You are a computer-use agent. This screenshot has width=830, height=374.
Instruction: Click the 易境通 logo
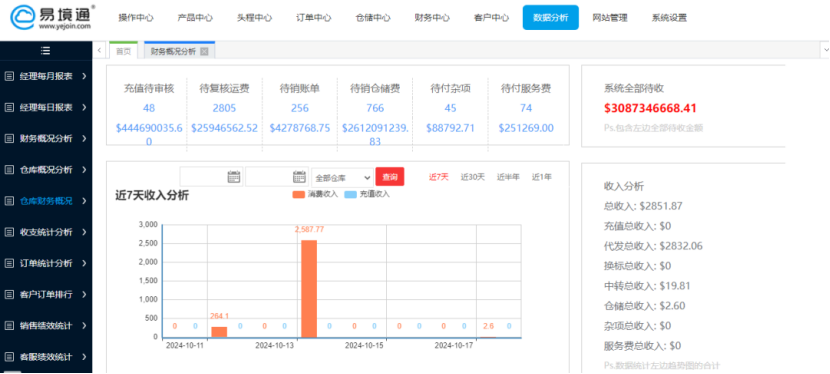52,17
